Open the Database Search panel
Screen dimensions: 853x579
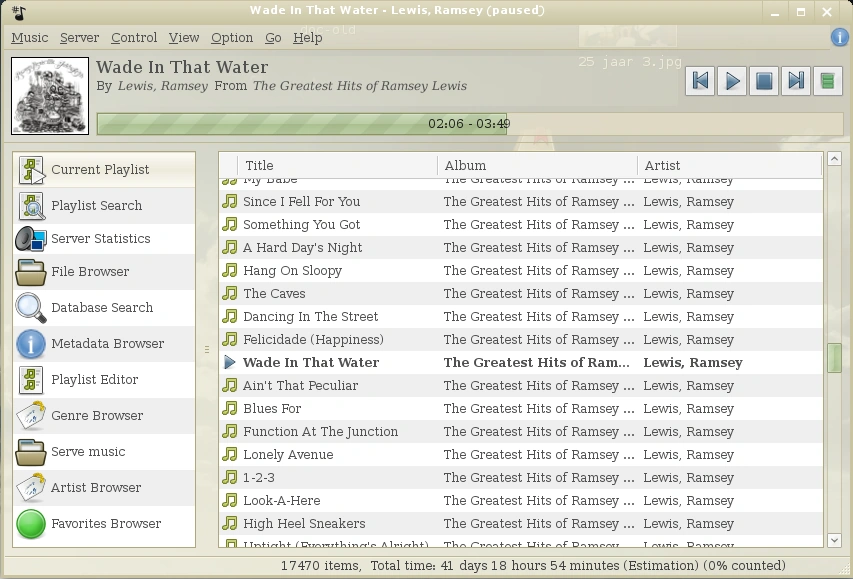pyautogui.click(x=101, y=308)
